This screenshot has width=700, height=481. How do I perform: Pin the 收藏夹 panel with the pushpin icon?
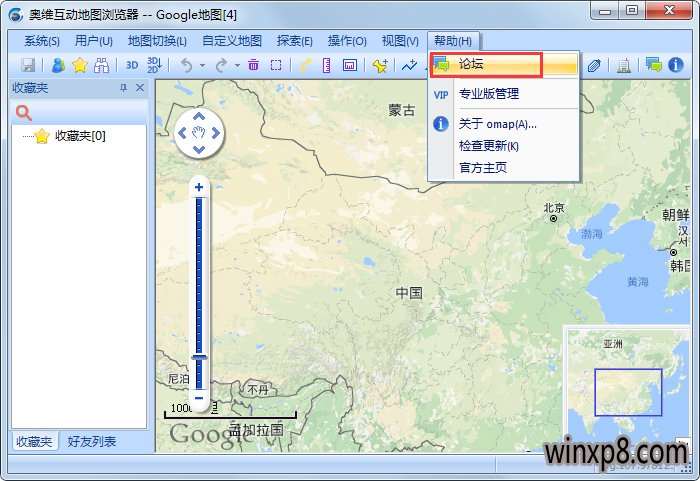tap(124, 88)
